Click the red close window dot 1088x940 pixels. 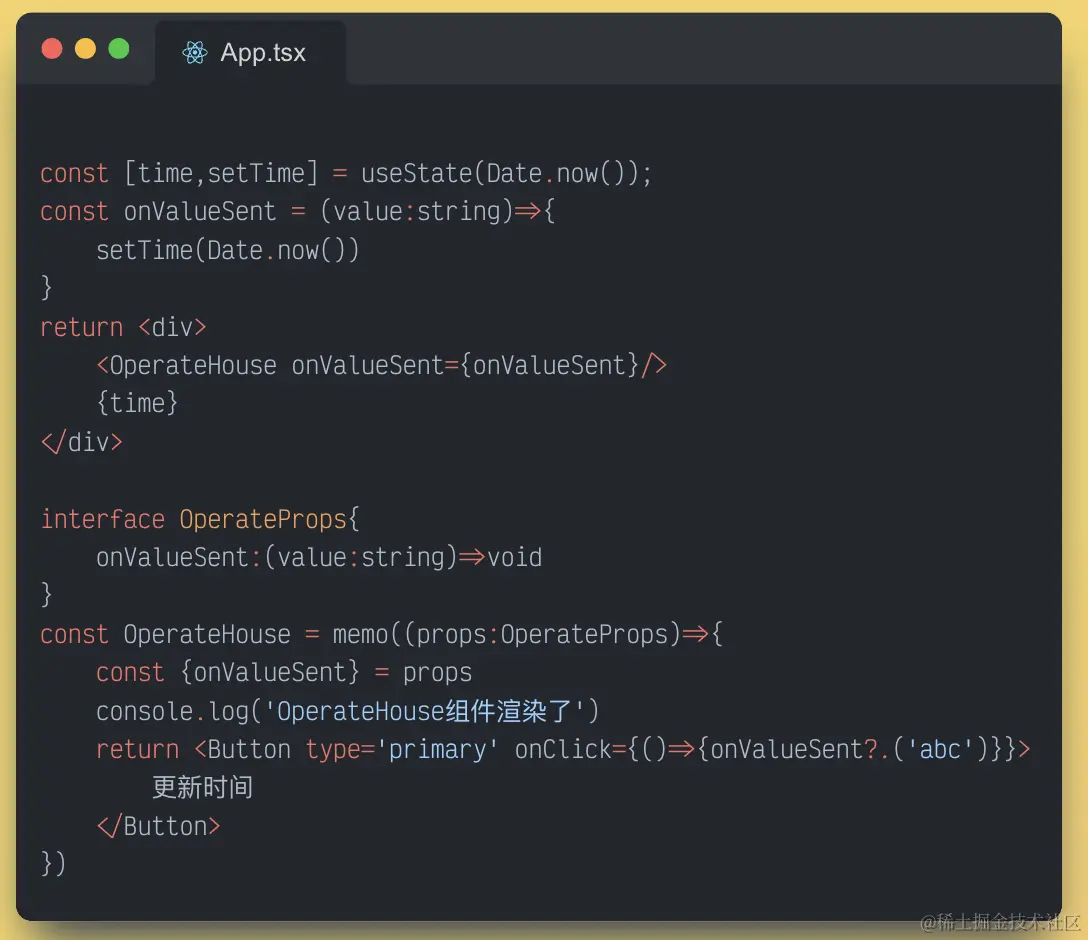point(52,49)
